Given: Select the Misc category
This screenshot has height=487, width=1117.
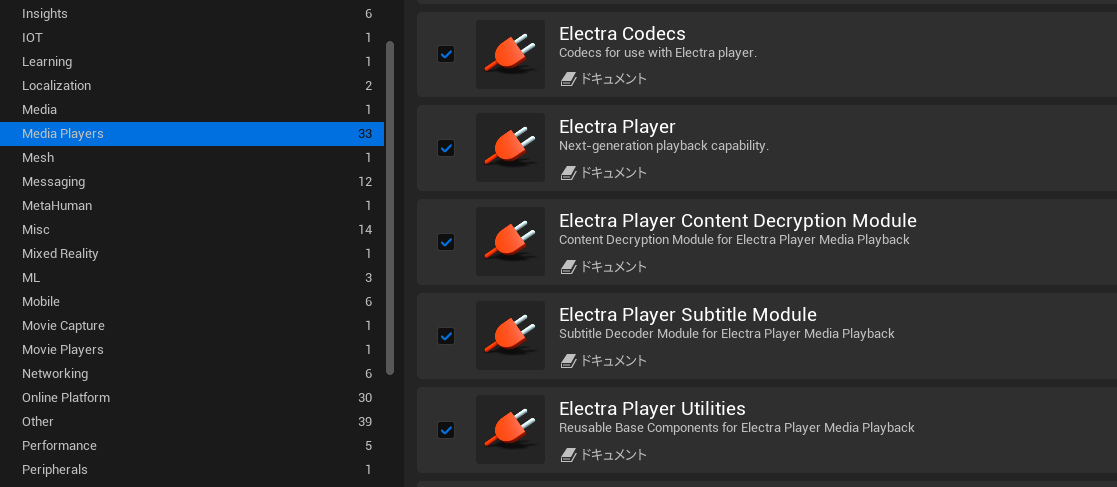Looking at the screenshot, I should click(x=192, y=229).
